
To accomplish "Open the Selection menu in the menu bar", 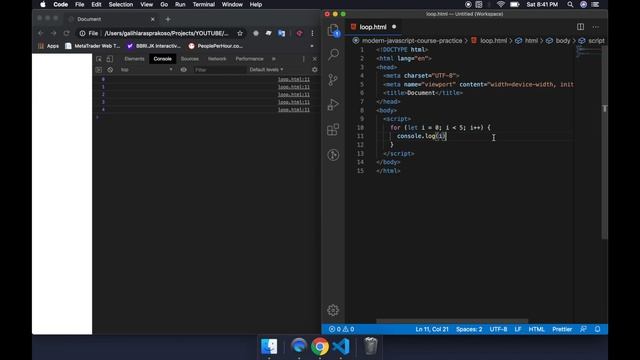I will pos(120,4).
